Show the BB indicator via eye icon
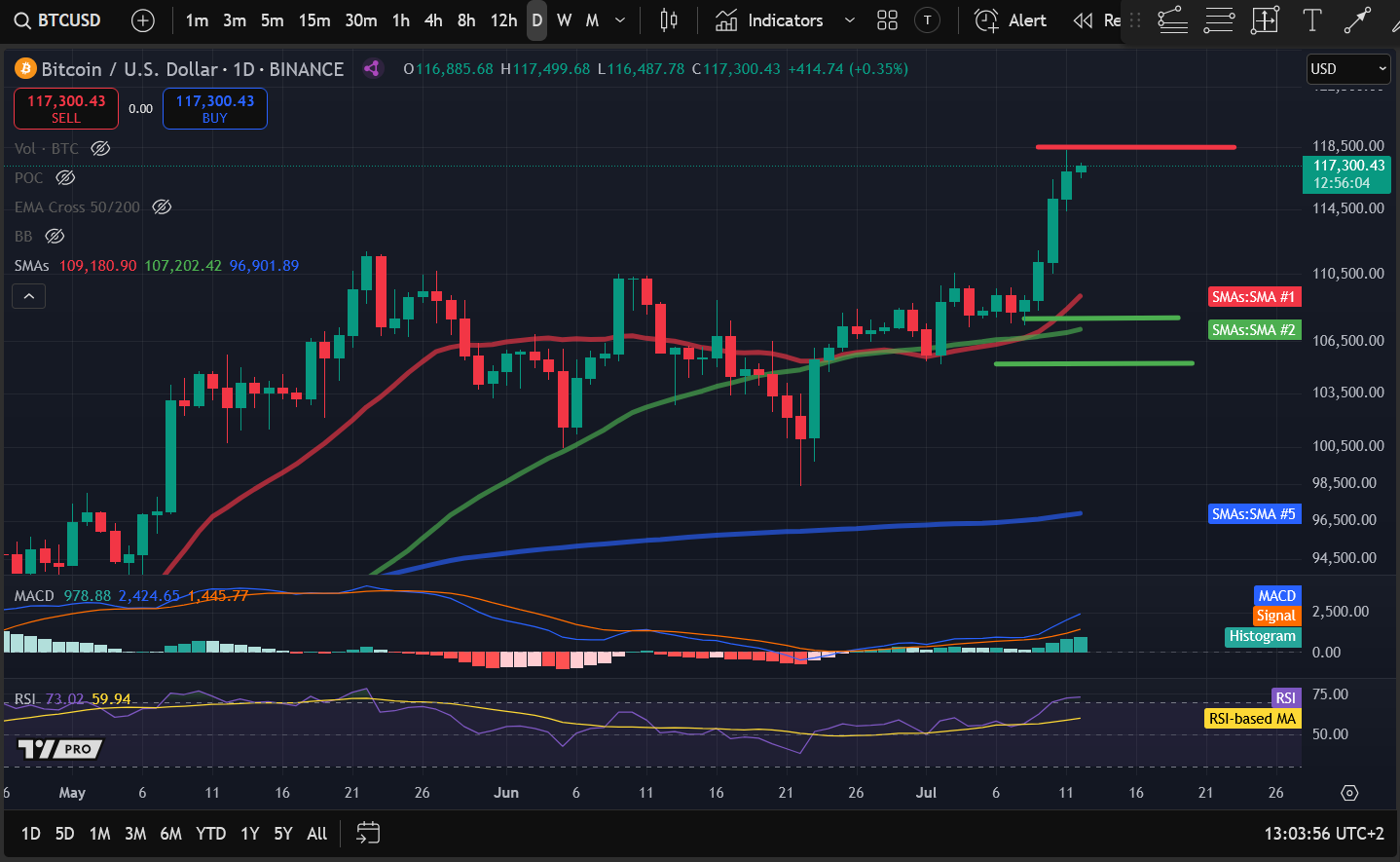Viewport: 1400px width, 862px height. 55,236
